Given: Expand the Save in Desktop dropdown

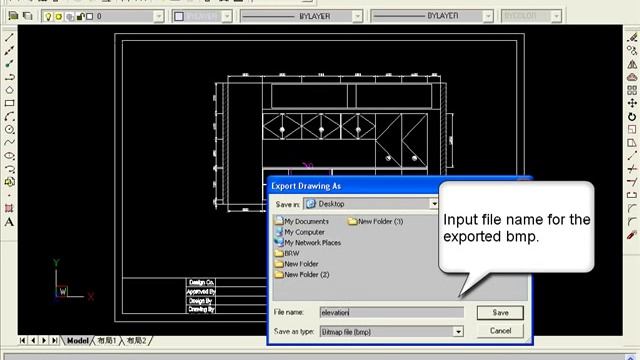Looking at the screenshot, I should [x=434, y=204].
